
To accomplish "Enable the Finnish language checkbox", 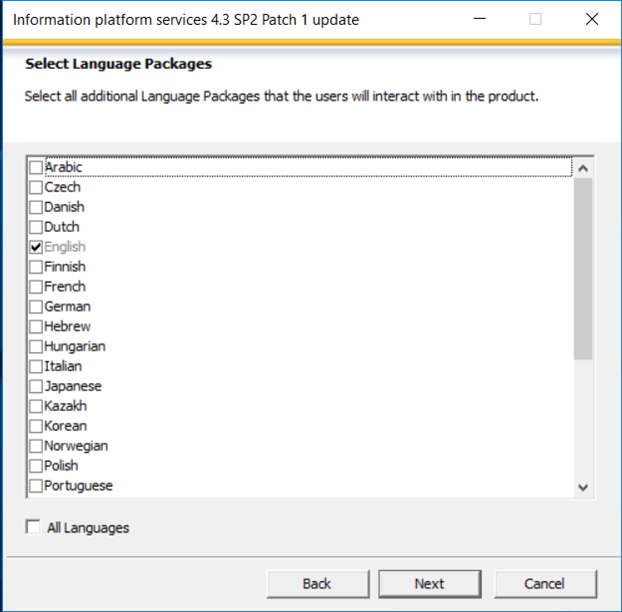I will point(36,267).
